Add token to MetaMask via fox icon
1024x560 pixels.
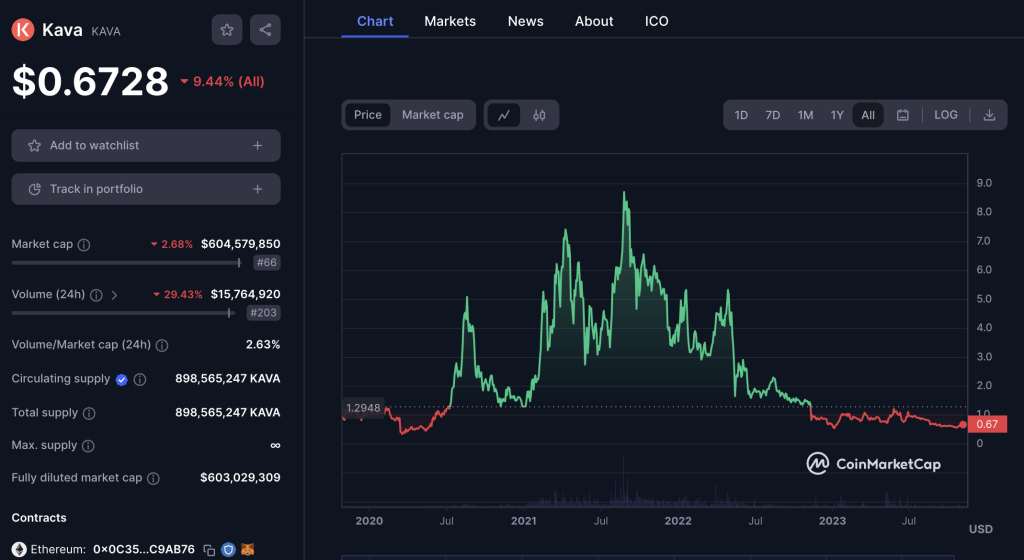[x=248, y=550]
